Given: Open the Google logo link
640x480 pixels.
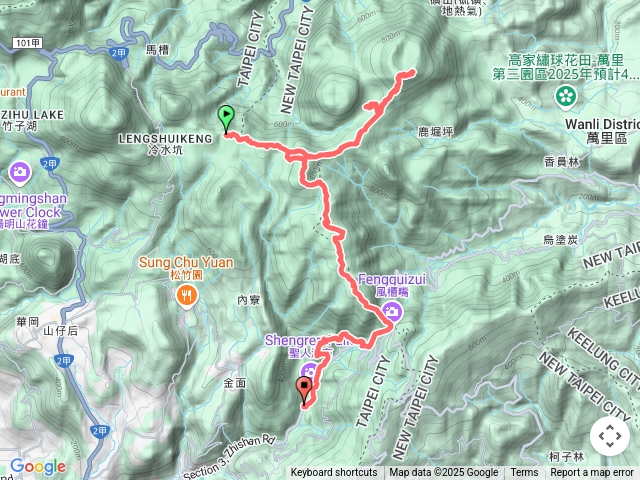Looking at the screenshot, I should 38,467.
